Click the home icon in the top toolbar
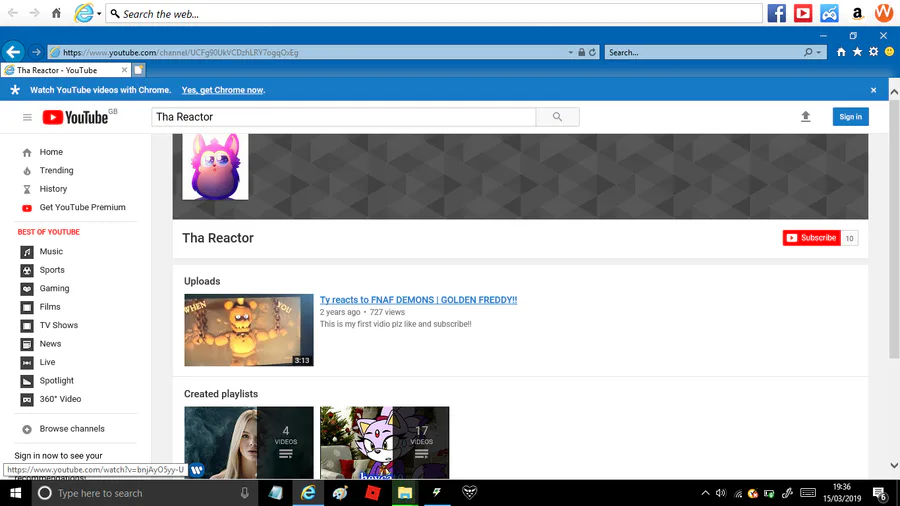Screen dimensions: 900x506 click(x=56, y=13)
